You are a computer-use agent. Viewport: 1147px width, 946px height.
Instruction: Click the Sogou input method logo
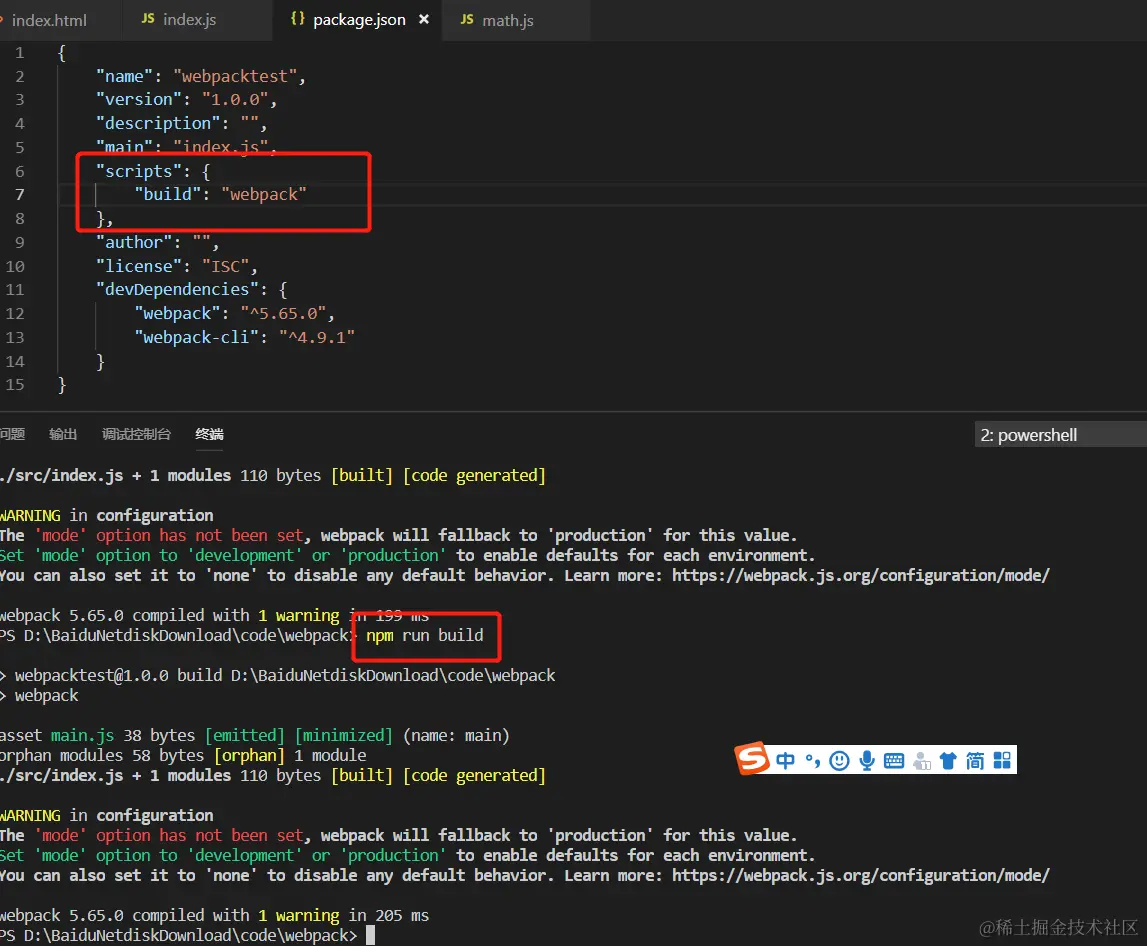(x=752, y=759)
